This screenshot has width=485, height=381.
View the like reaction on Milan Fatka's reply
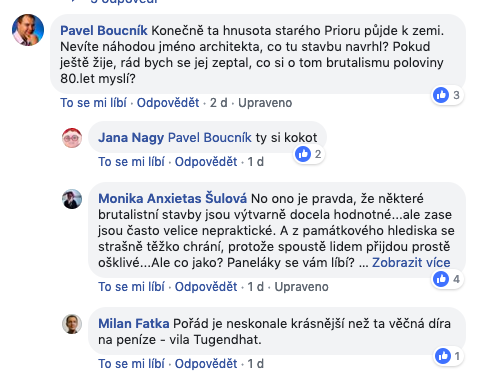[449, 356]
